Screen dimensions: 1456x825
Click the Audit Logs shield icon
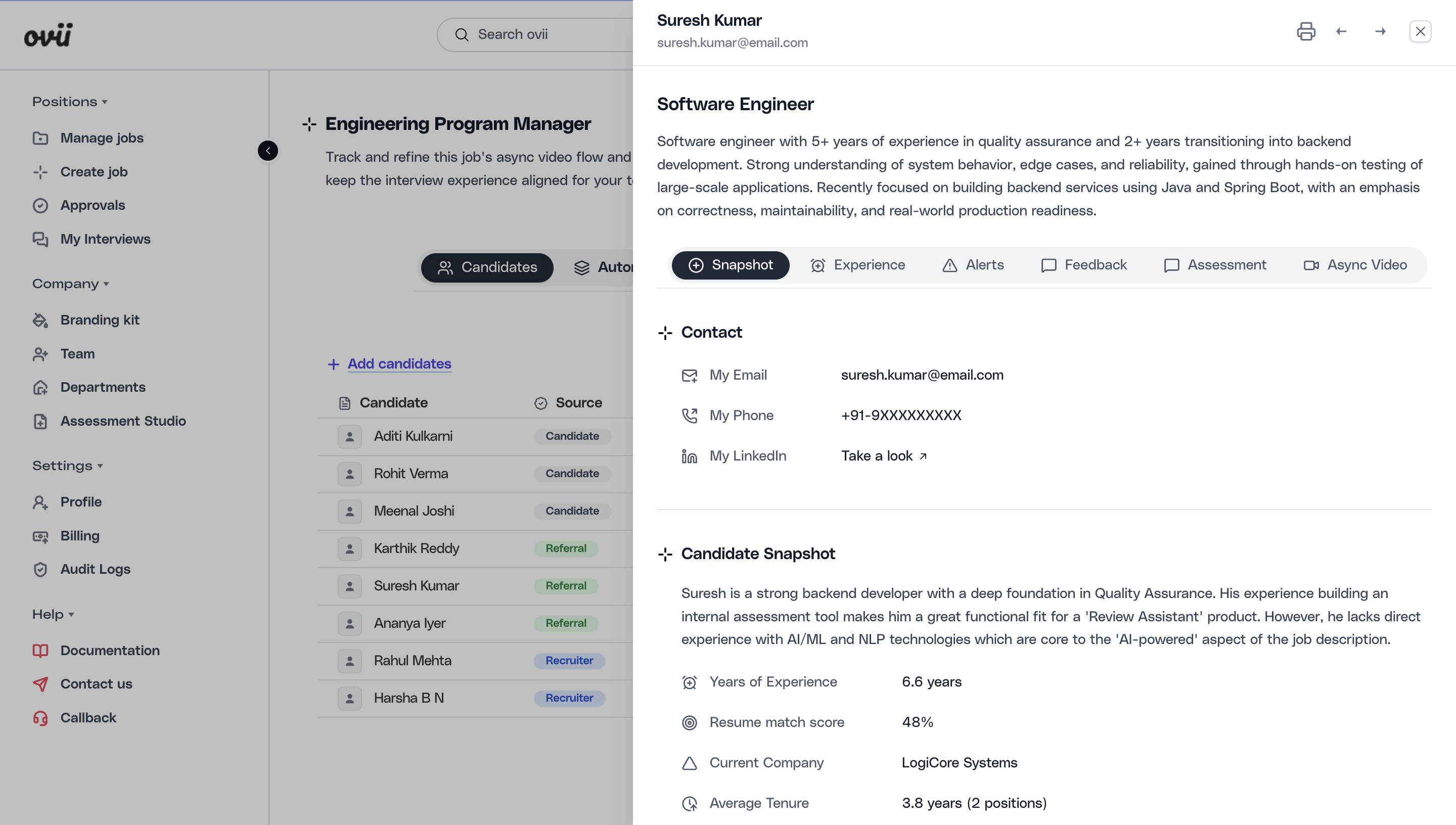pos(40,569)
